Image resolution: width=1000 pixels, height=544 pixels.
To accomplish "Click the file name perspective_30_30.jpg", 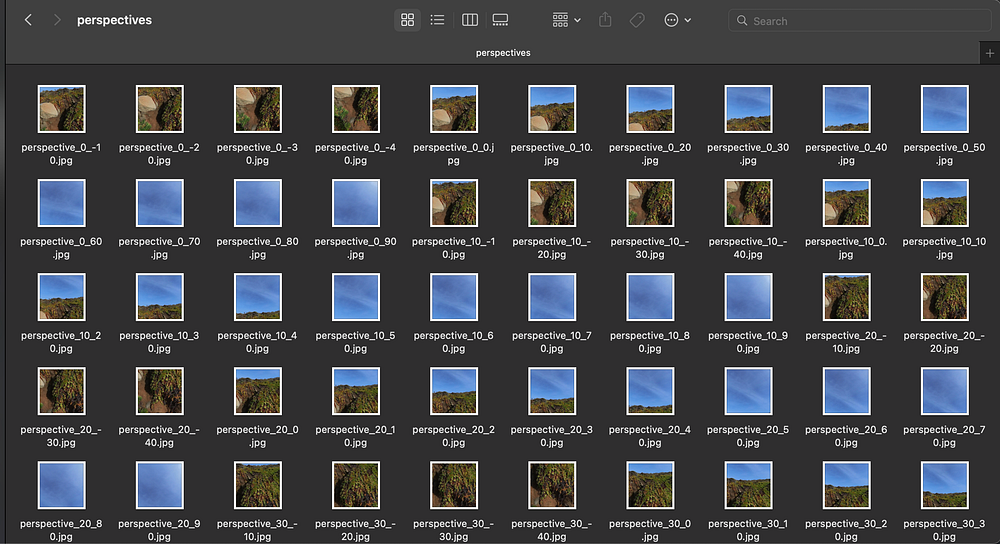I will [x=945, y=530].
